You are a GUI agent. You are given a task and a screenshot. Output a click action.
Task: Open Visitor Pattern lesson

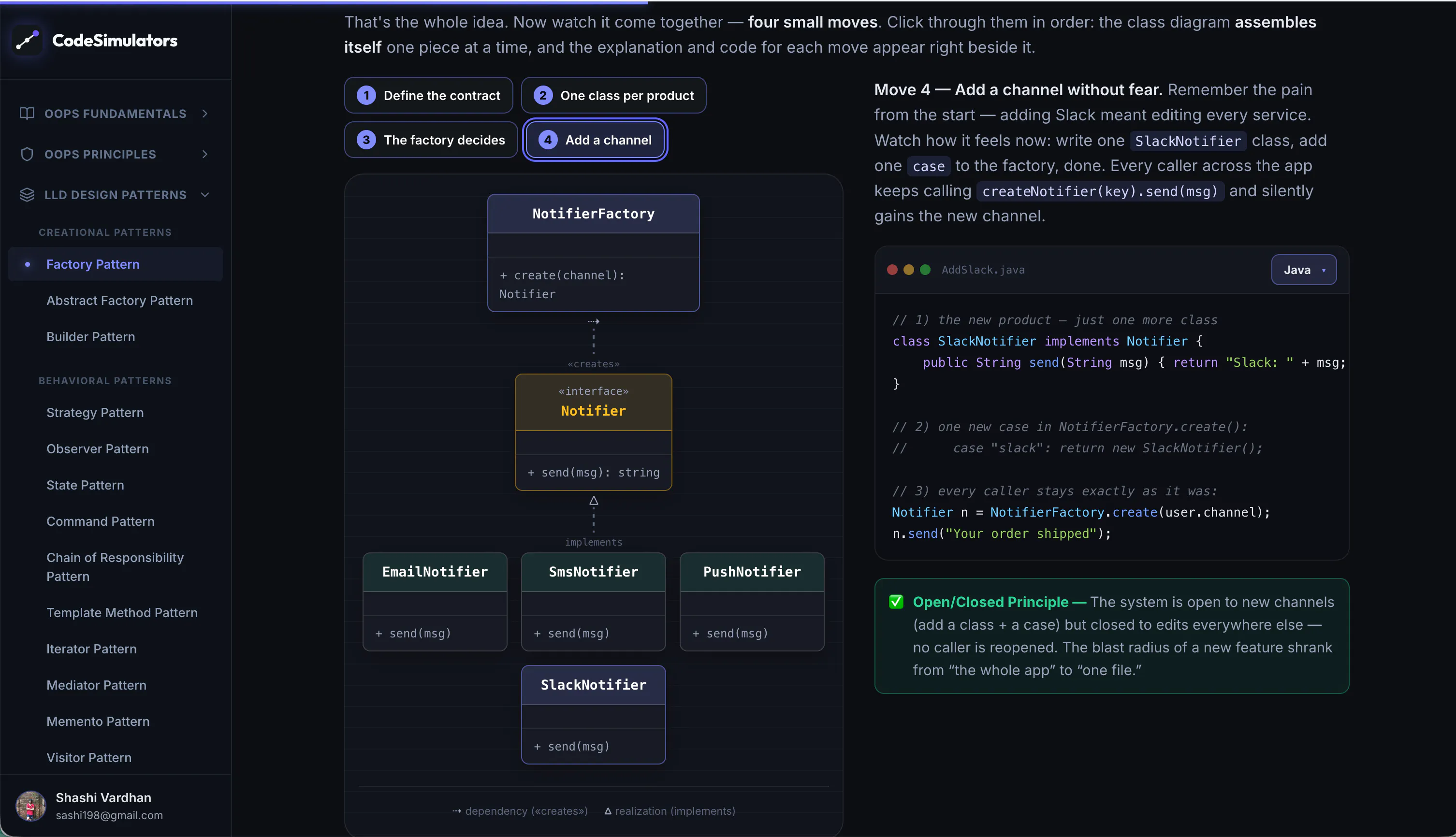point(89,758)
